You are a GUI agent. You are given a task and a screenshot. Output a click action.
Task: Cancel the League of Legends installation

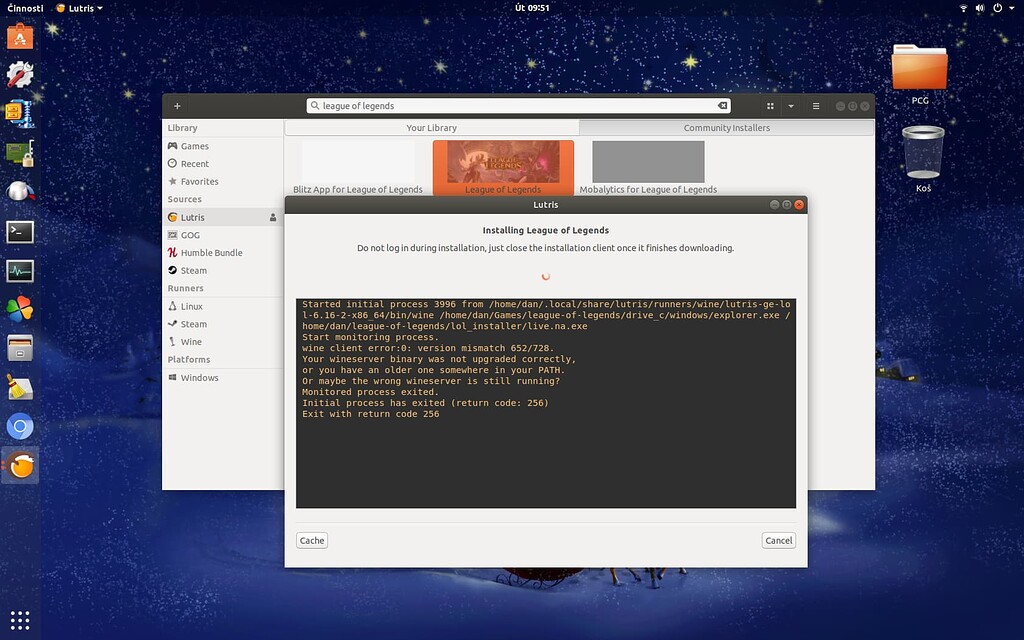778,540
